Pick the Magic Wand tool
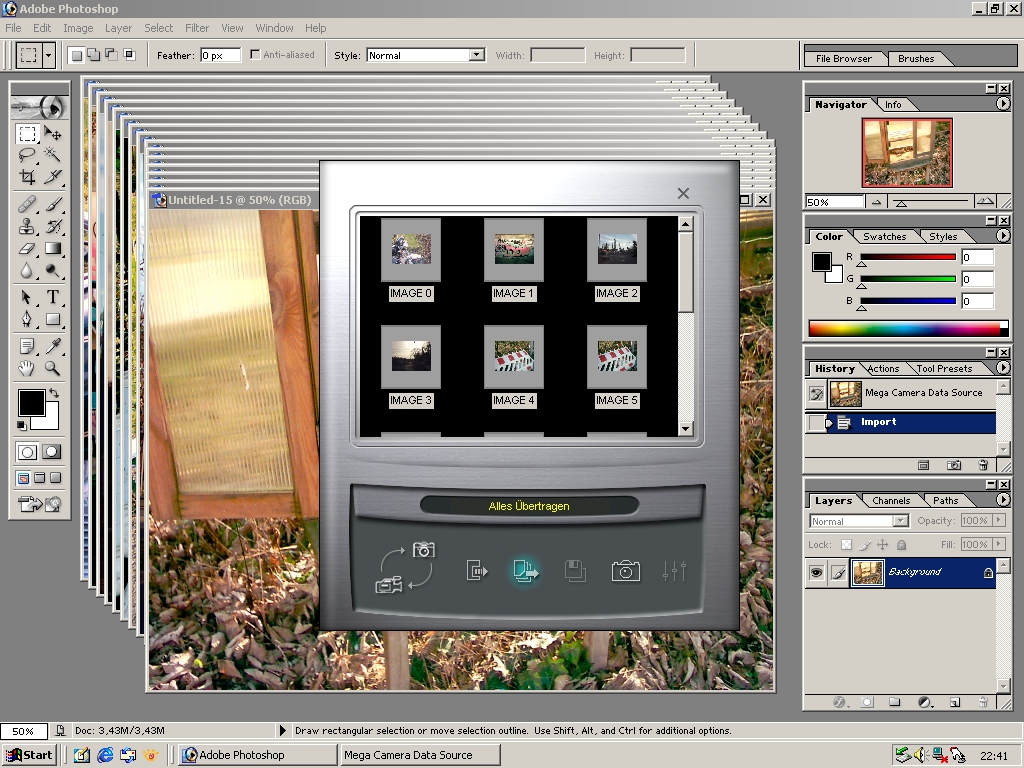Image resolution: width=1024 pixels, height=768 pixels. 52,155
